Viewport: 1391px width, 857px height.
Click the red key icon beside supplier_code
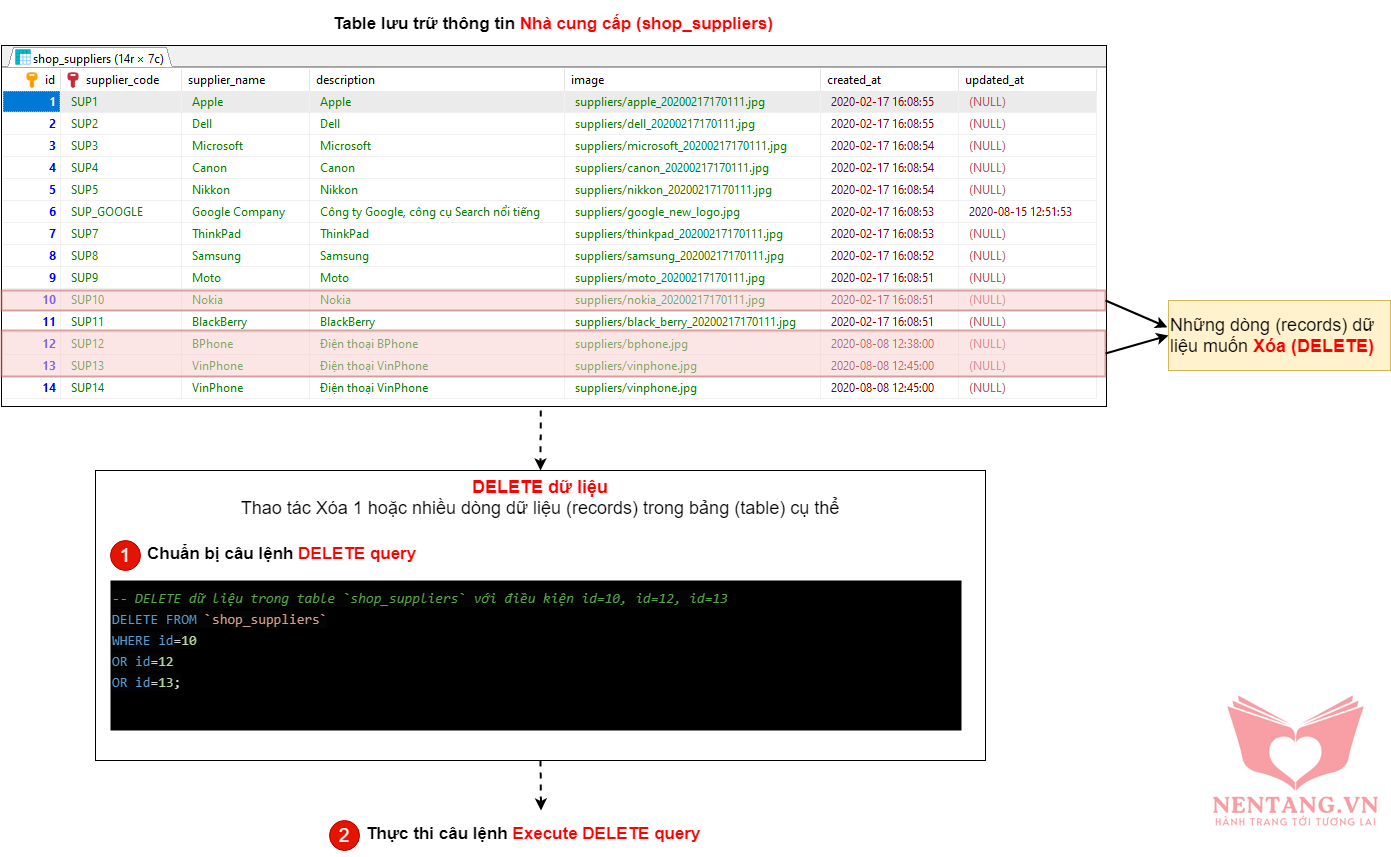coord(73,80)
